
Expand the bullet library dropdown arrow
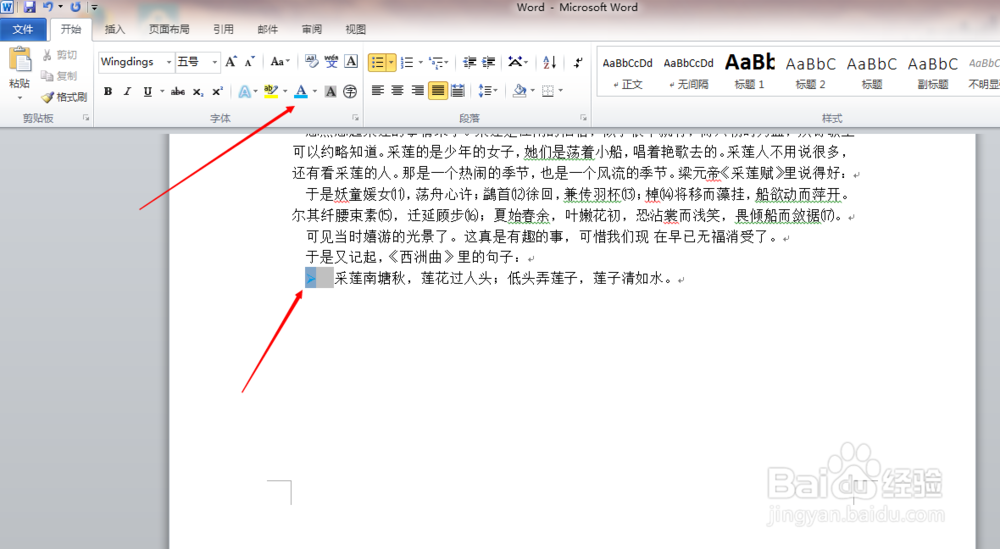(x=391, y=62)
